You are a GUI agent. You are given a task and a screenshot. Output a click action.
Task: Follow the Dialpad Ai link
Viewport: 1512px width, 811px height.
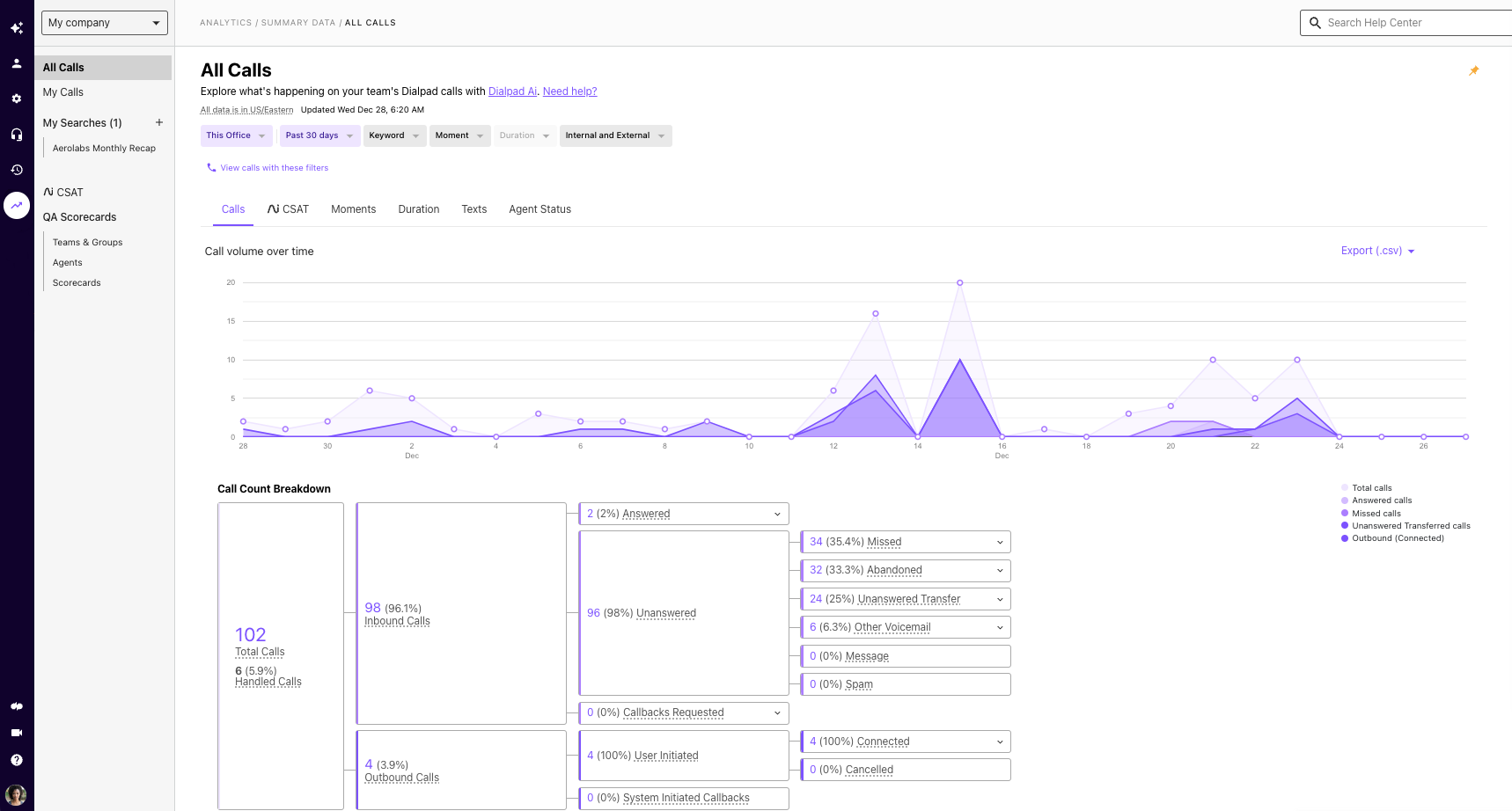tap(512, 91)
